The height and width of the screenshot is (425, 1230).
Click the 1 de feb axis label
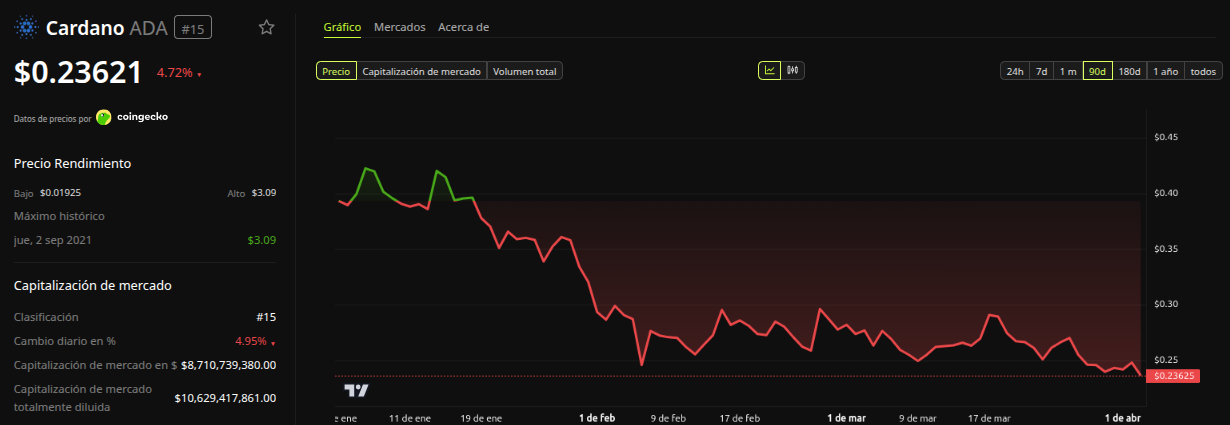[598, 417]
